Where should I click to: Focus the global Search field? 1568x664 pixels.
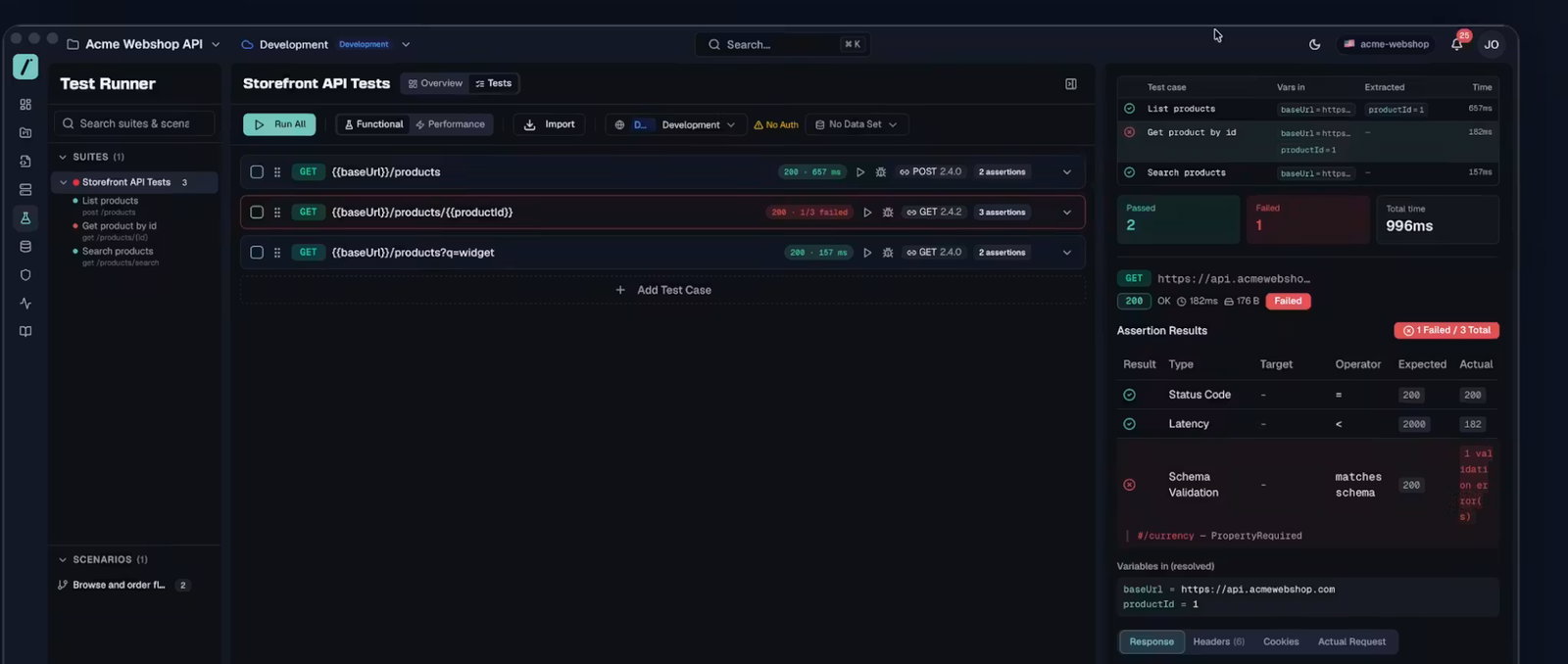(783, 44)
